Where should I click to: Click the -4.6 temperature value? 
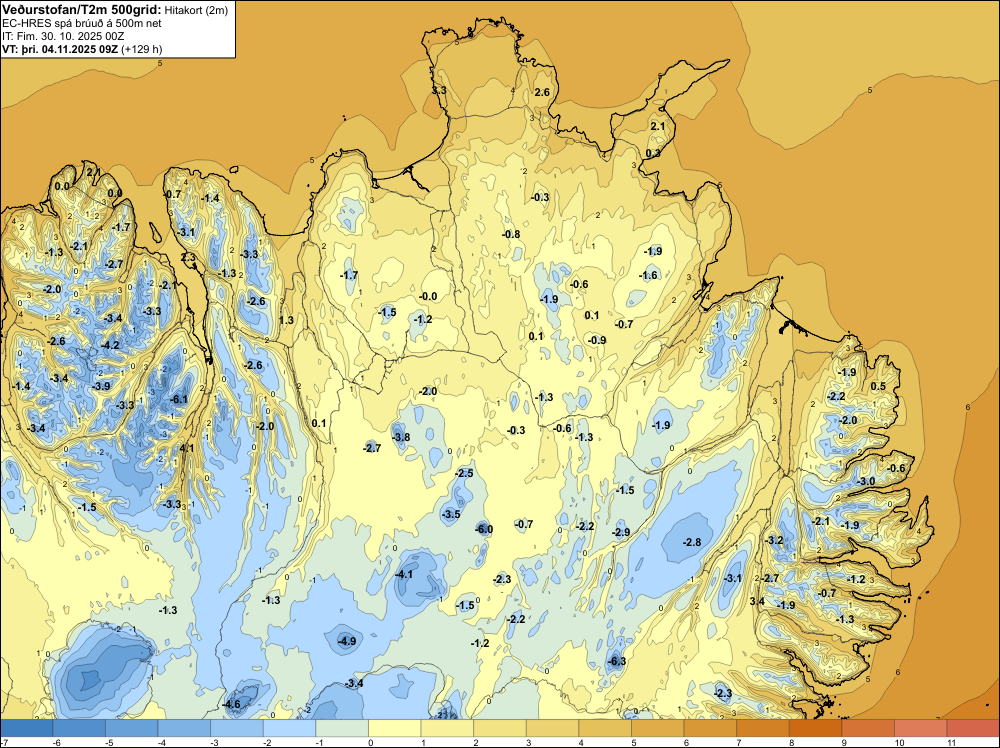pyautogui.click(x=232, y=705)
